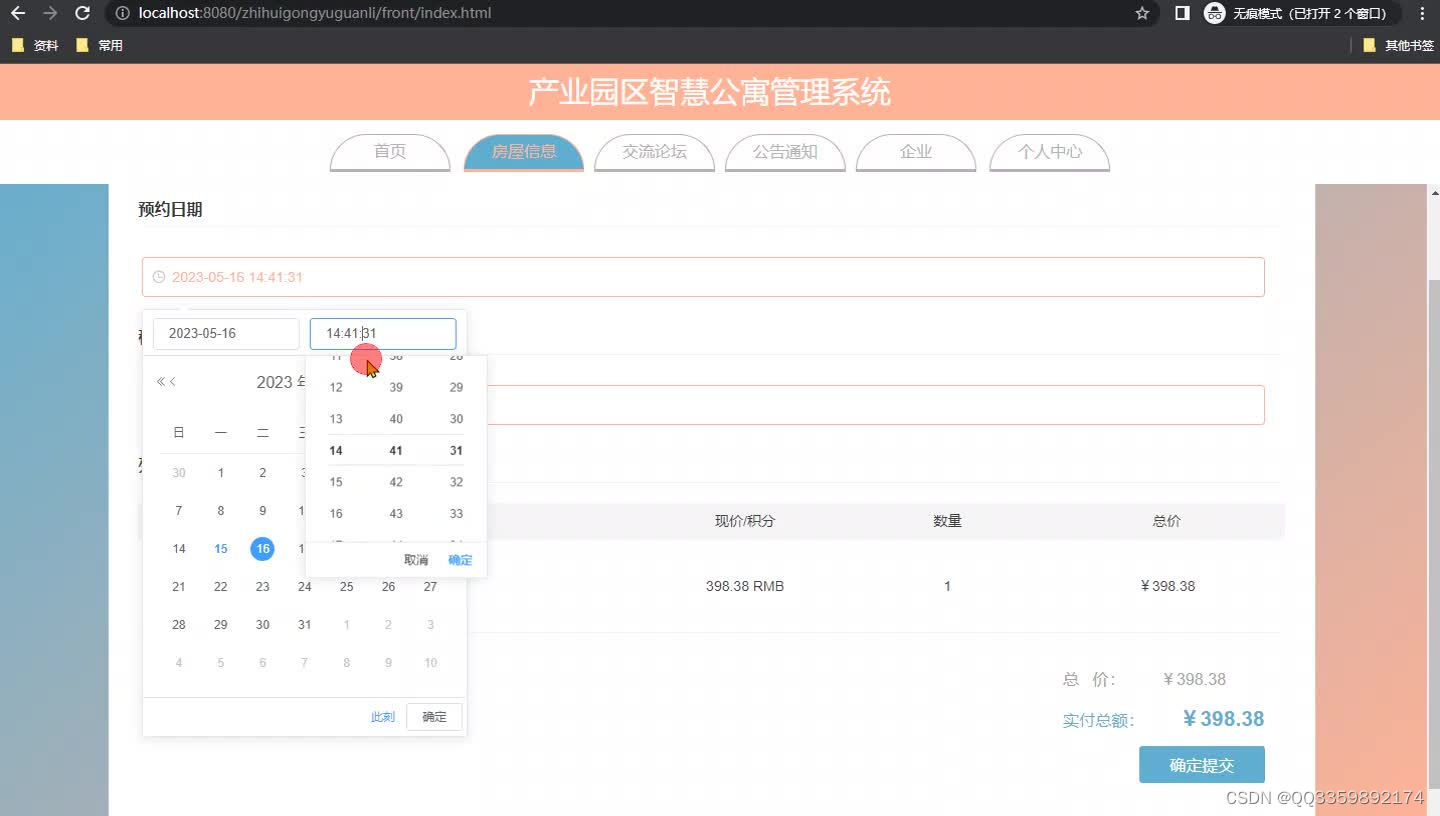Click the 398.38 RMB price cell
Image resolution: width=1440 pixels, height=816 pixels.
[x=745, y=586]
